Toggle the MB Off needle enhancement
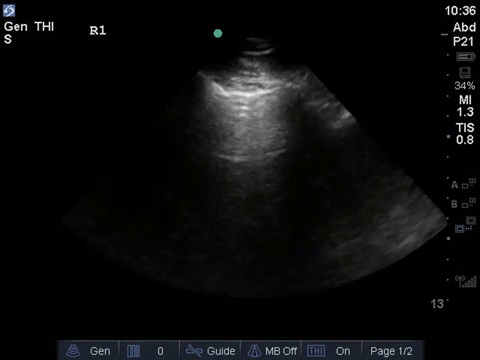This screenshot has height=360, width=480. coord(271,351)
